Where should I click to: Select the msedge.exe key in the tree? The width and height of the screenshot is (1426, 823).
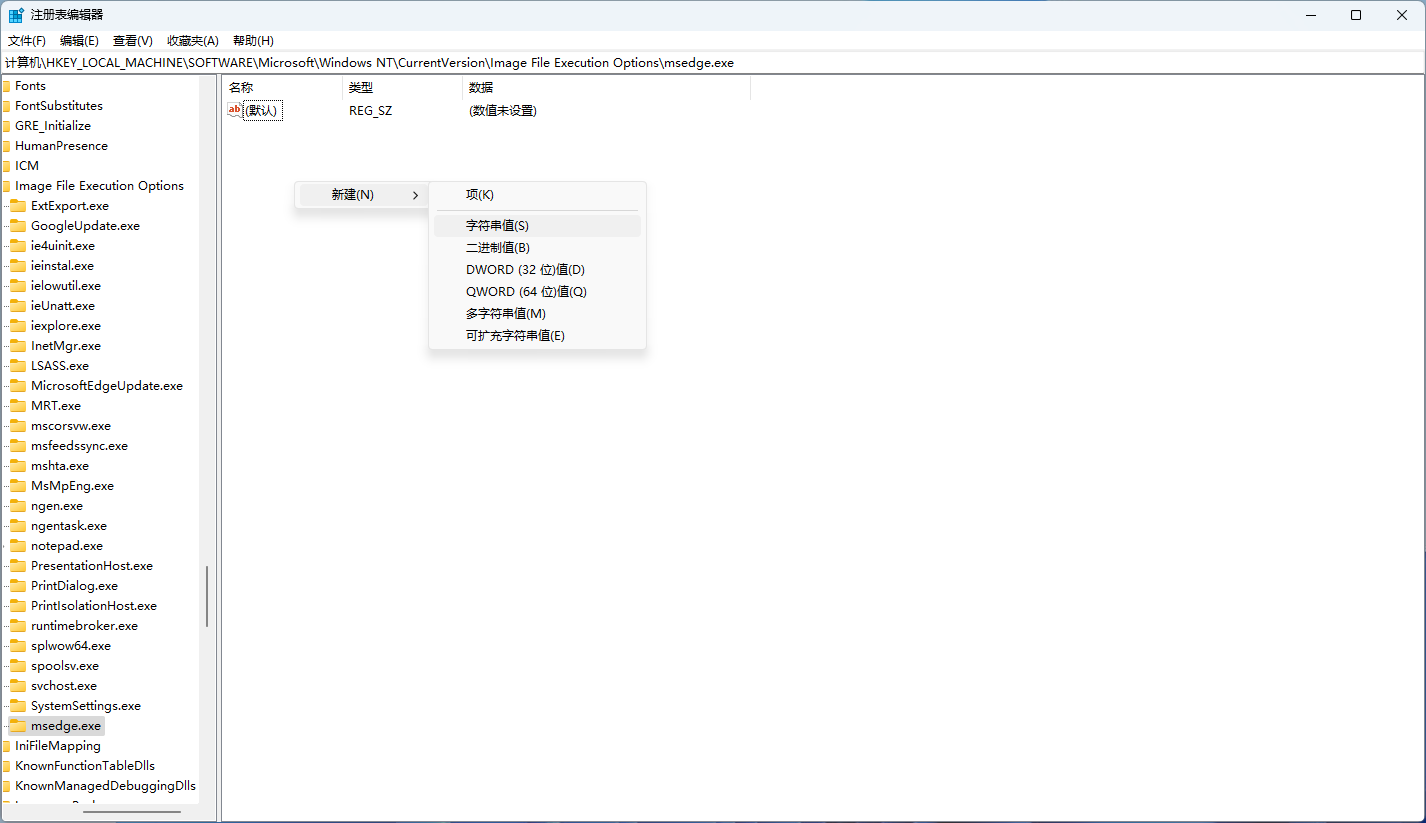(66, 725)
